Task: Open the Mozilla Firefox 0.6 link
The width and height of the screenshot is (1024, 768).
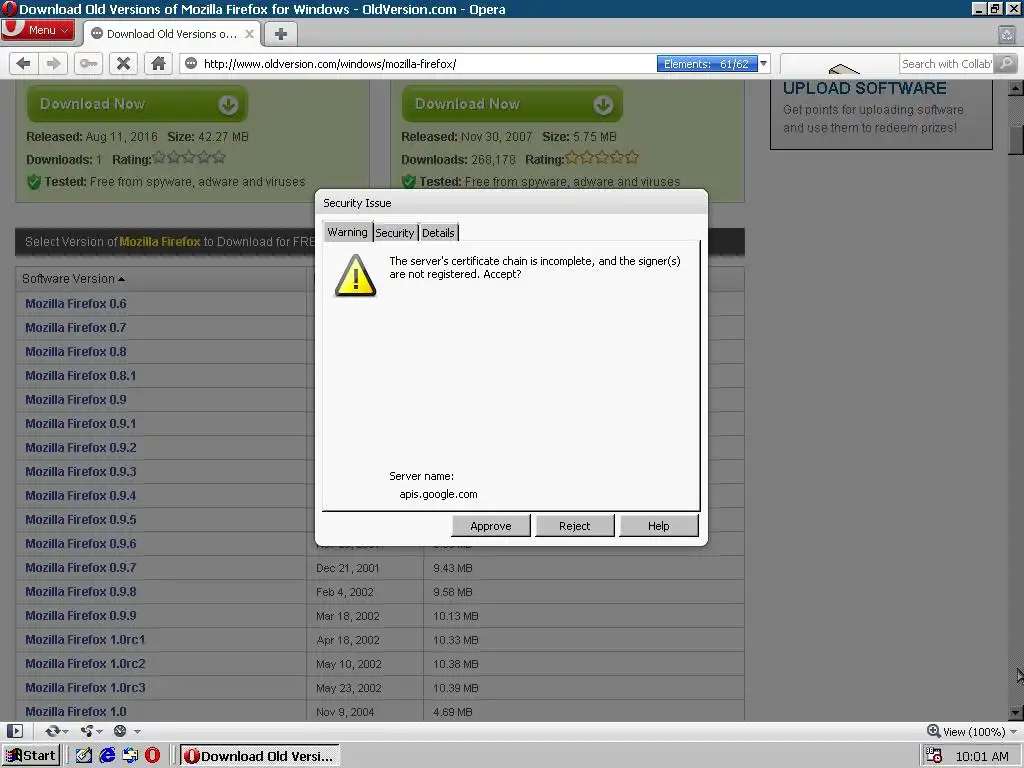Action: tap(76, 304)
